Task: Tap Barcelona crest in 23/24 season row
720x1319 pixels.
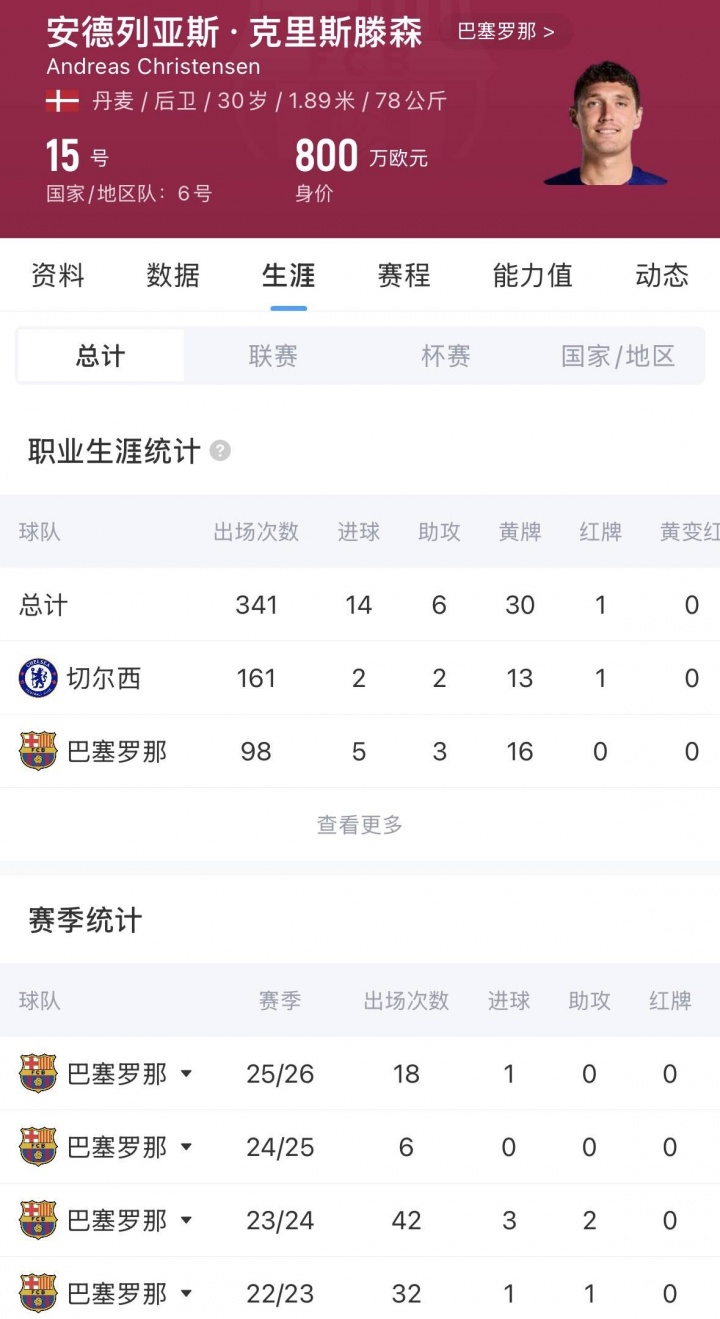Action: pos(38,1220)
